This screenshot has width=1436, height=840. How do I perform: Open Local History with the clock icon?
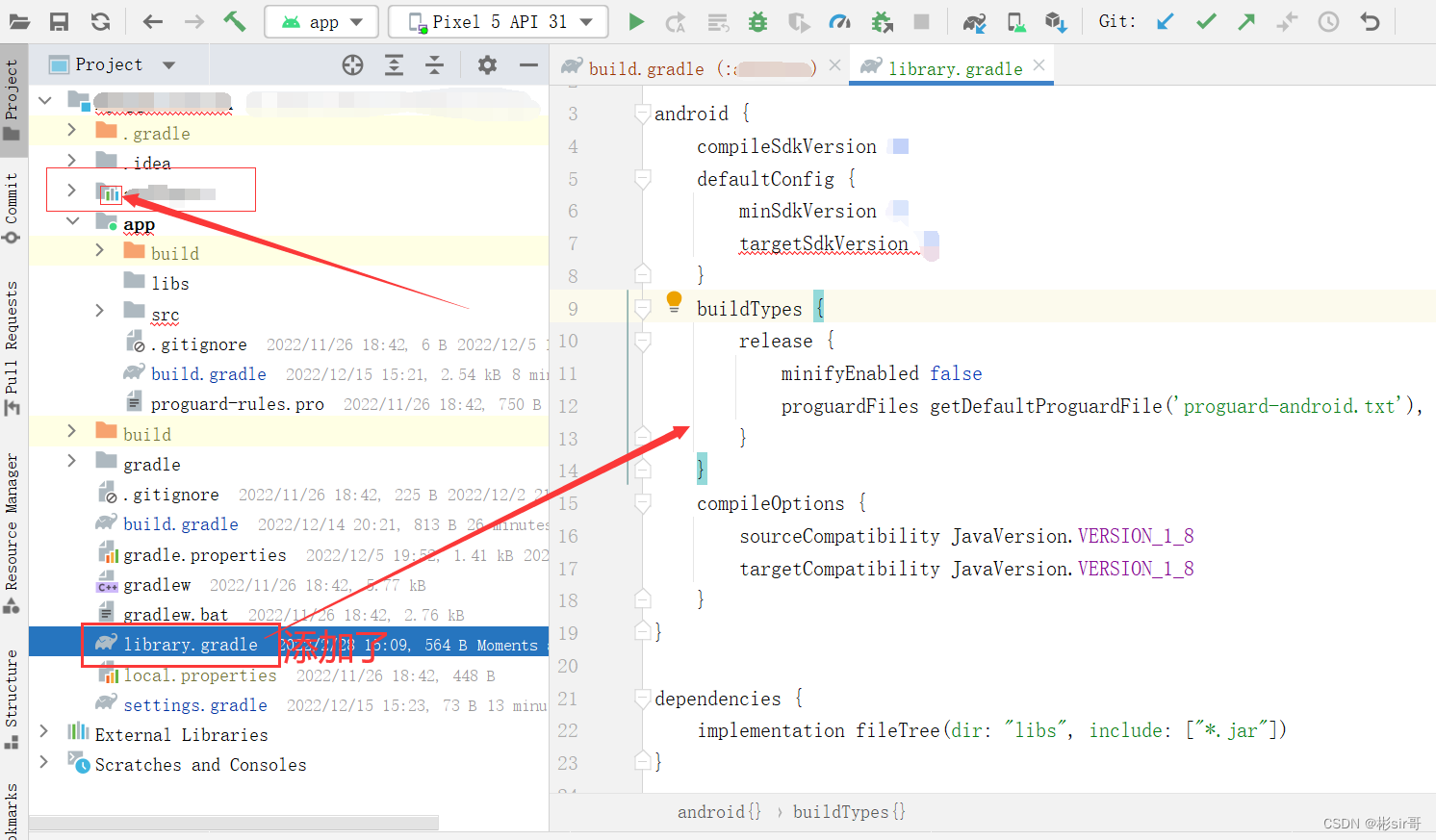point(1329,21)
